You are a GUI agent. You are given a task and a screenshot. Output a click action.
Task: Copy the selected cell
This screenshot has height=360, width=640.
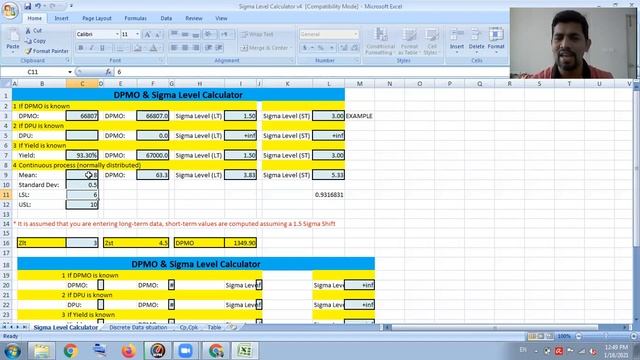tap(36, 41)
